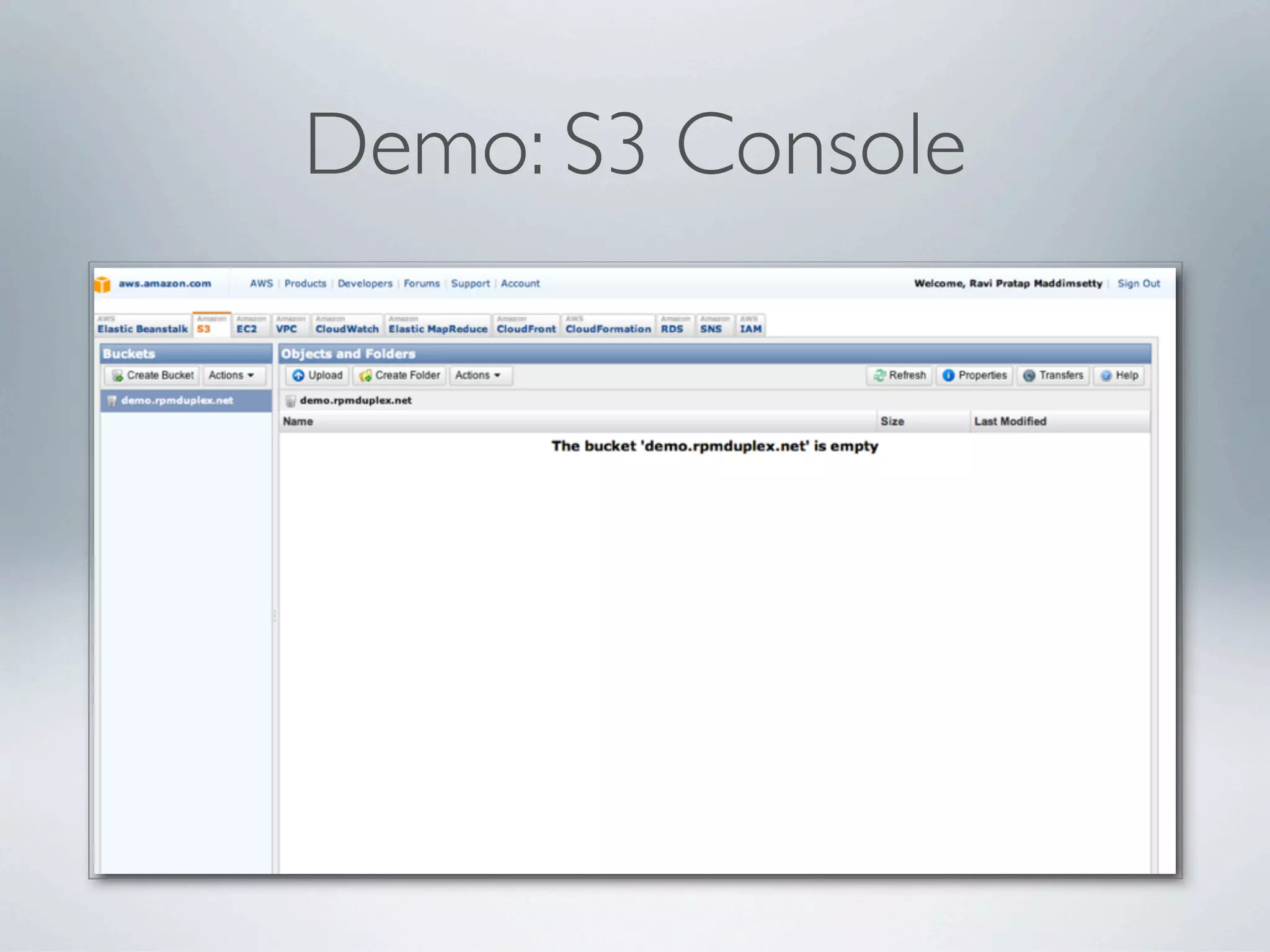1270x952 pixels.
Task: Switch to the RDS tab
Action: (x=675, y=325)
